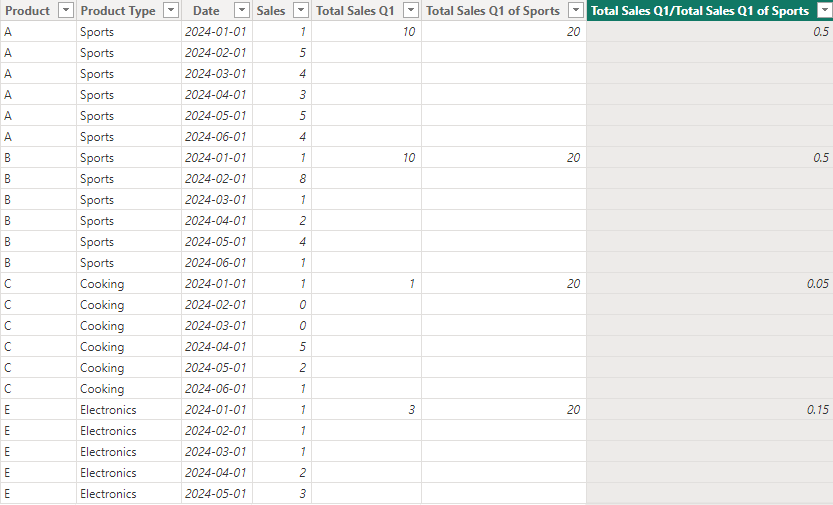Click the date 2024-02-01 in product B row
Screen dimensions: 833x505
tap(217, 178)
